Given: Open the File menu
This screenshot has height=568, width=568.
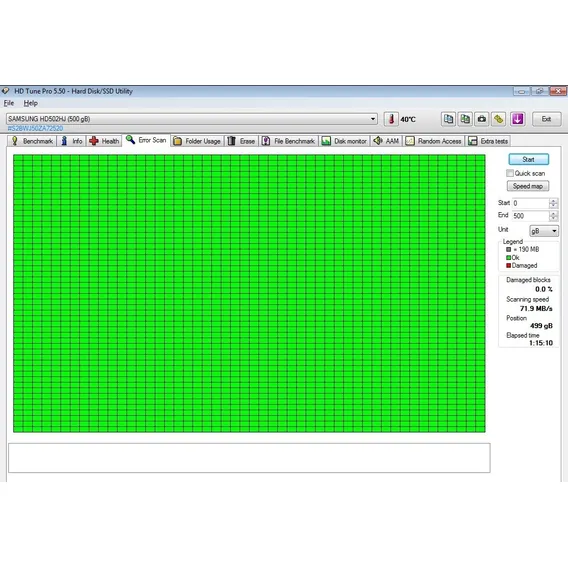Looking at the screenshot, I should click(9, 103).
